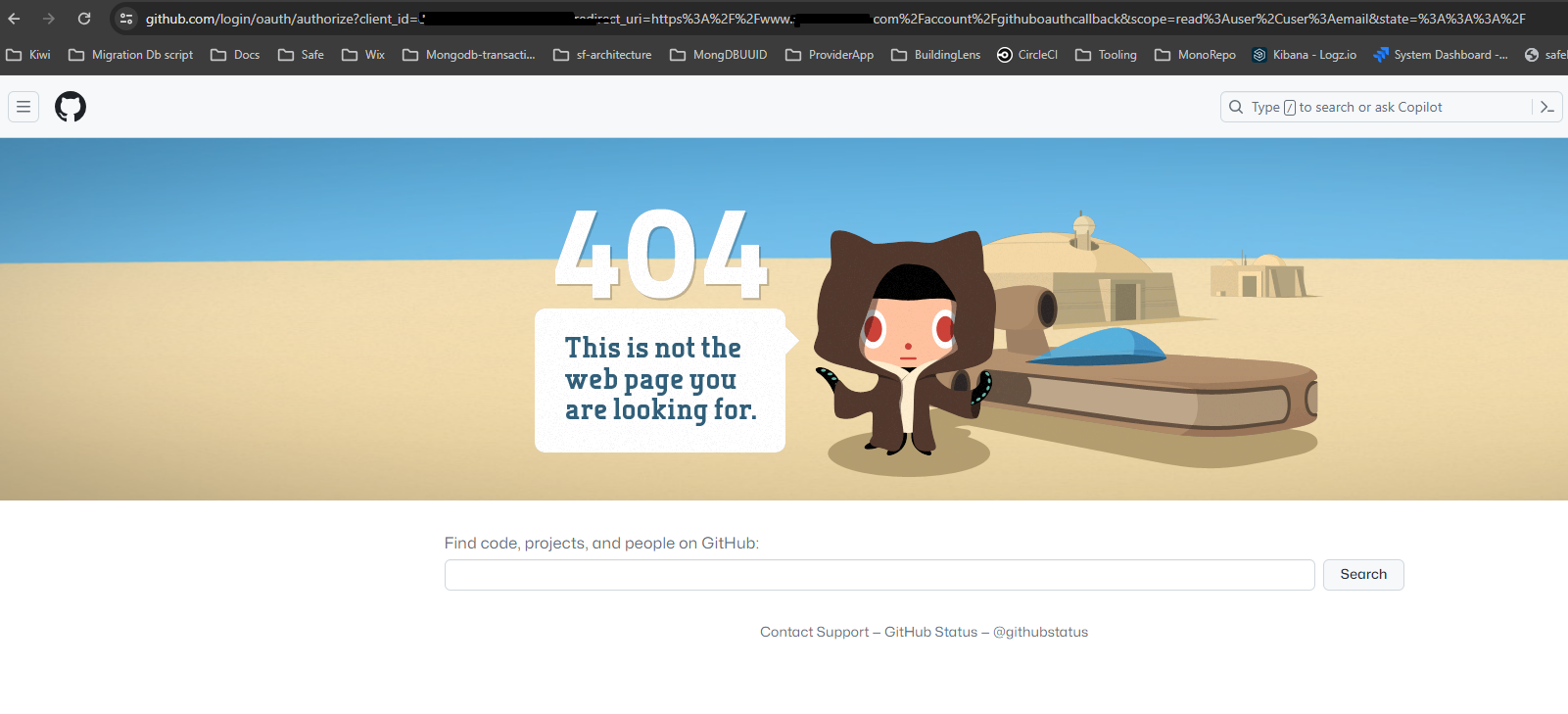Open the MonoRepo bookmark folder

(1195, 55)
